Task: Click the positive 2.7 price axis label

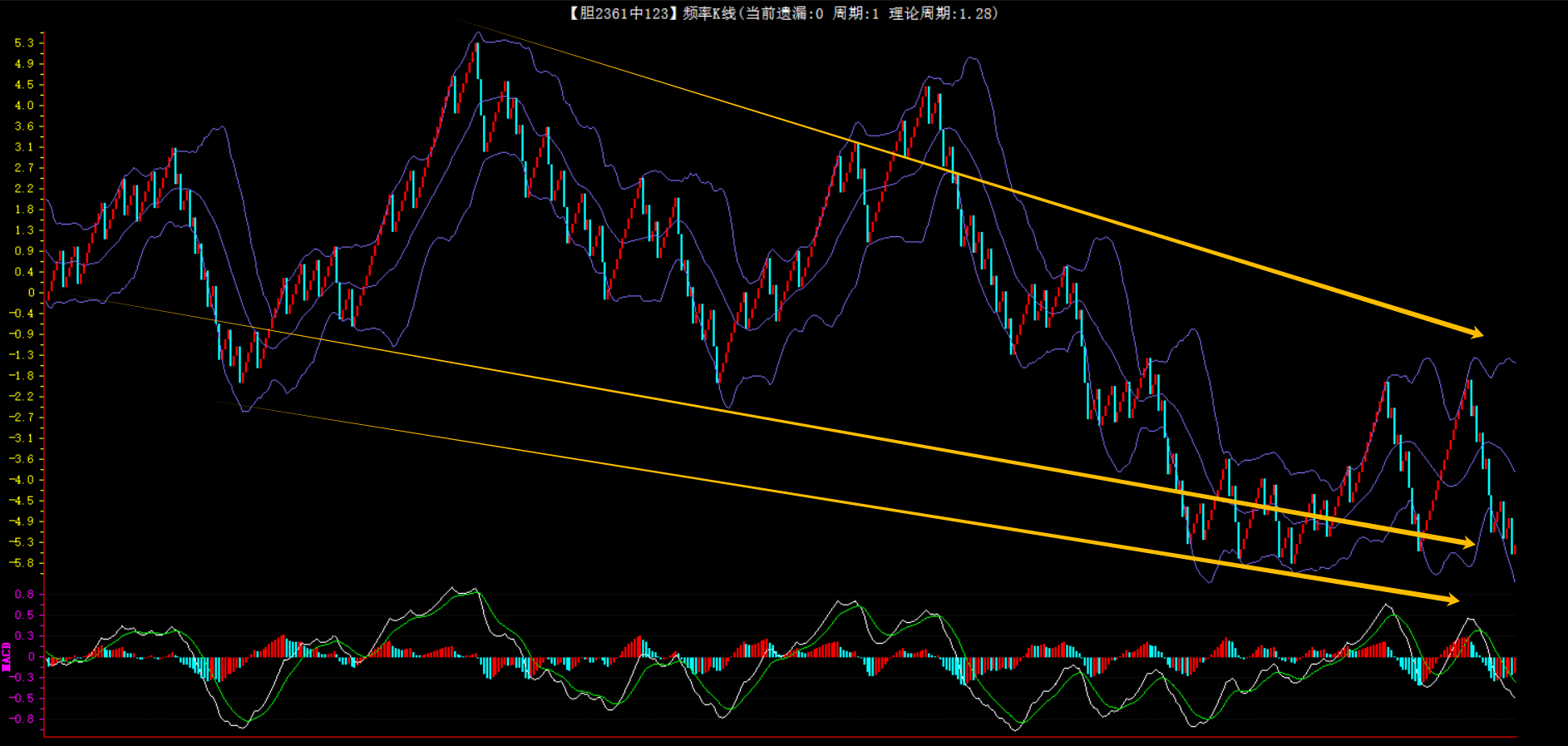Action: tap(24, 168)
